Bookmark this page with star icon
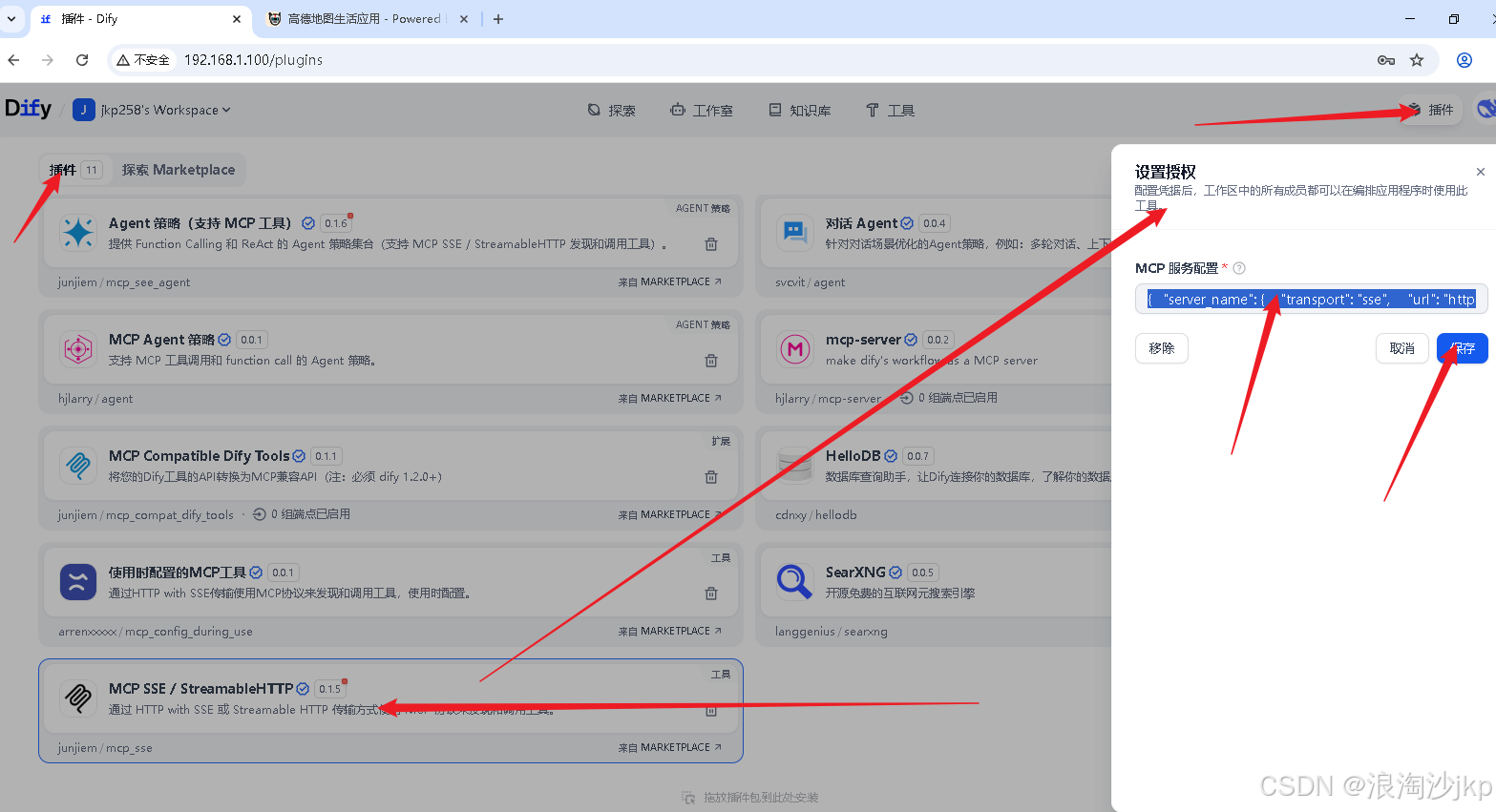Screen dimensions: 1496x812 (1417, 60)
